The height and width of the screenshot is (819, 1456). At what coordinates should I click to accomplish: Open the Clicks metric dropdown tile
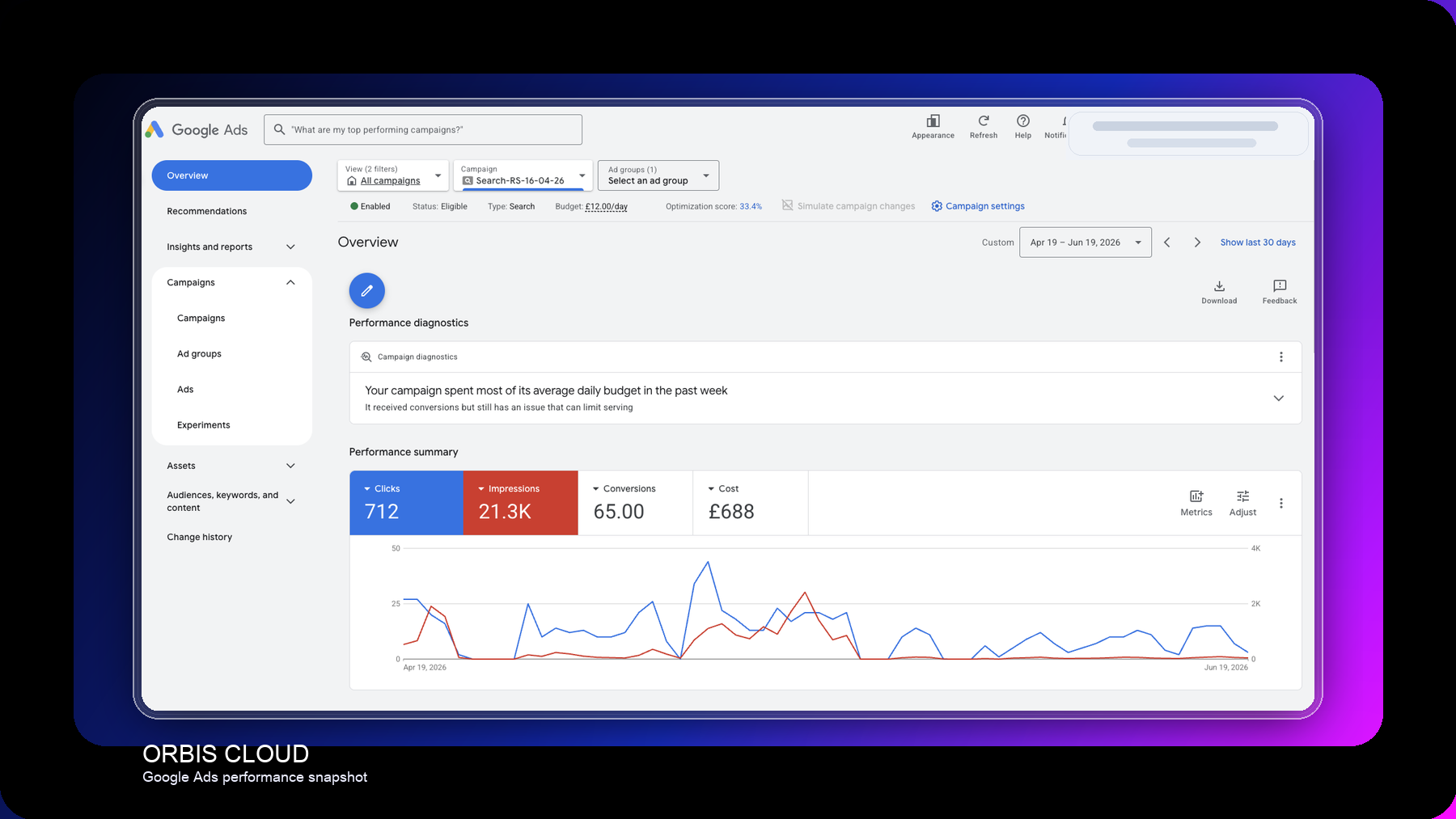tap(406, 503)
